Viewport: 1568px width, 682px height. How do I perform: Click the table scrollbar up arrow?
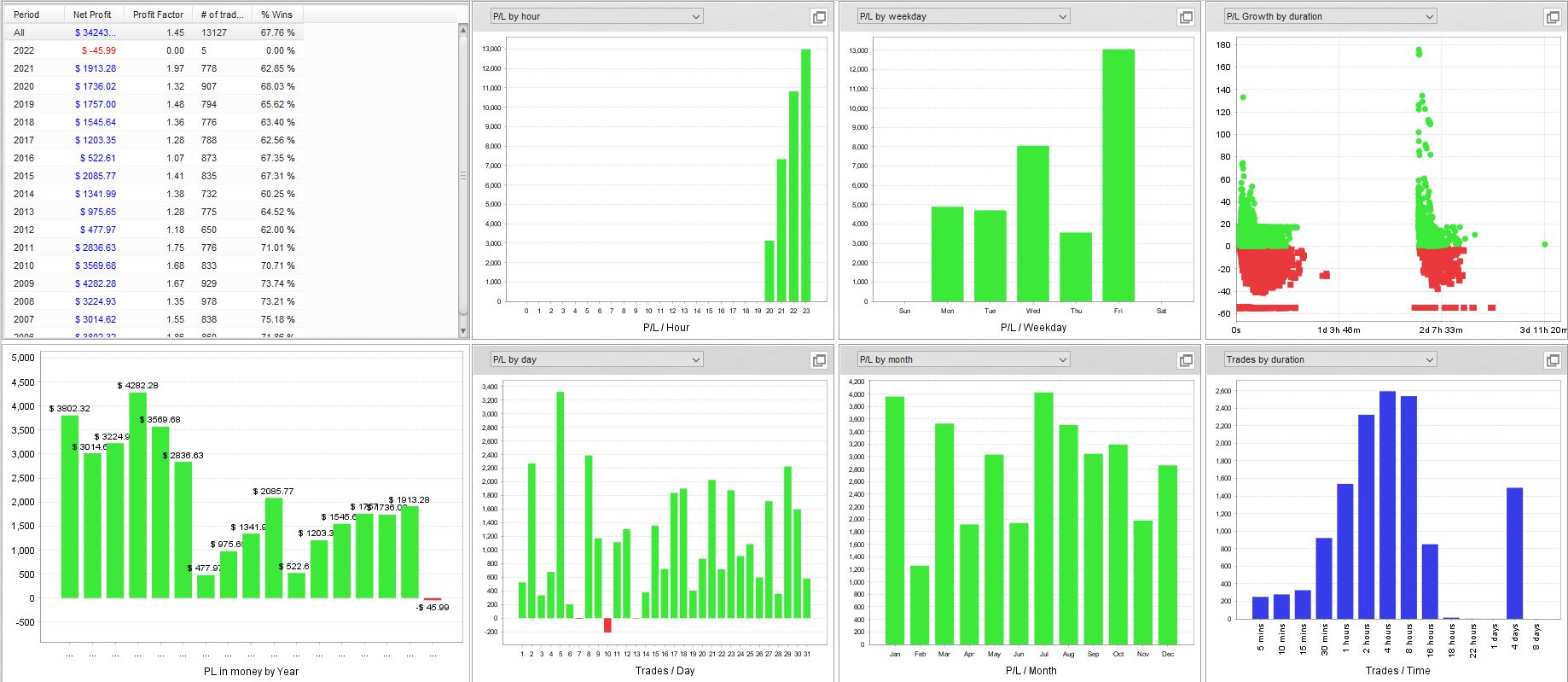click(463, 29)
